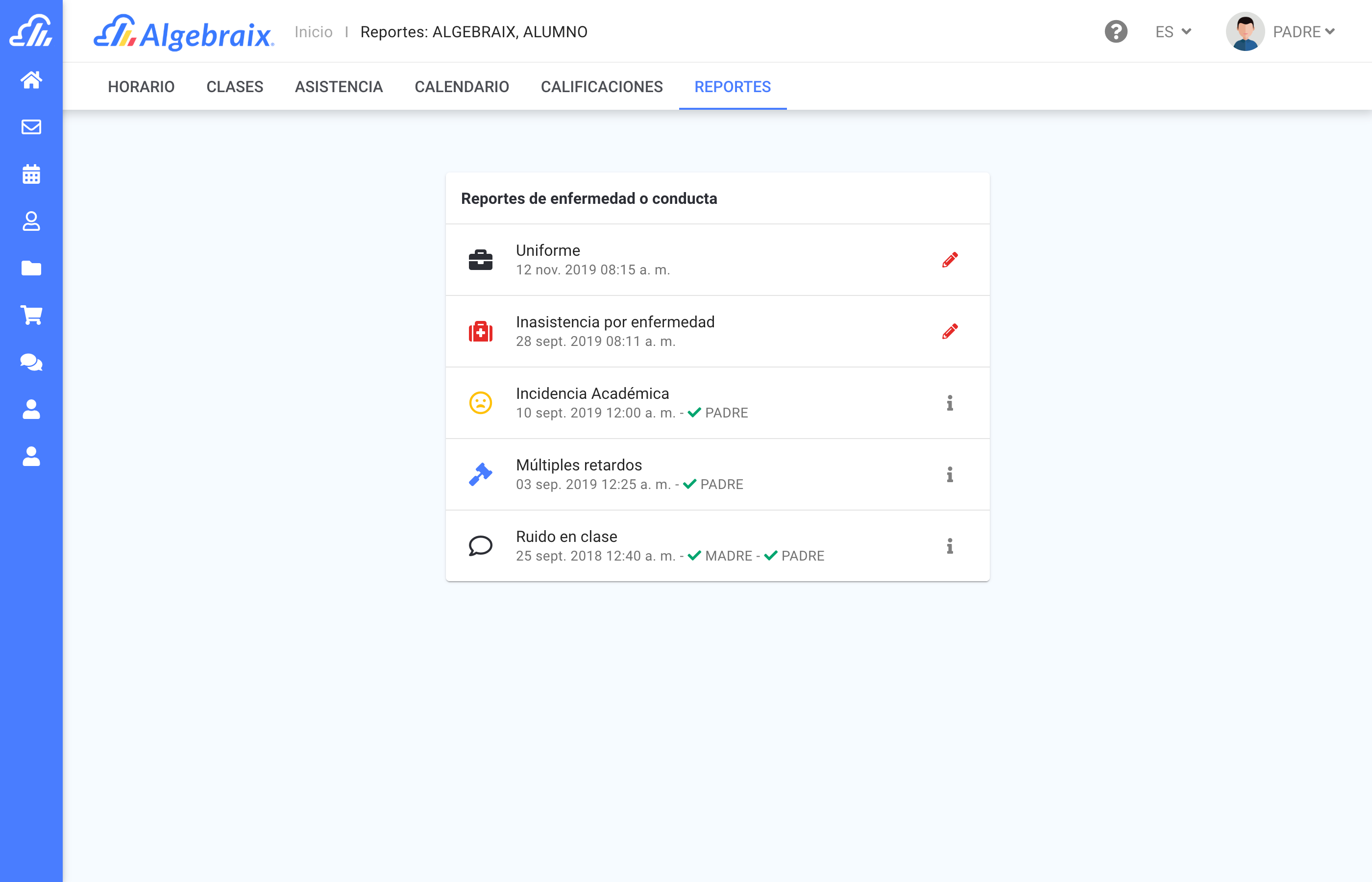Click the Algebraix logo
Image resolution: width=1372 pixels, height=882 pixels.
tap(184, 33)
